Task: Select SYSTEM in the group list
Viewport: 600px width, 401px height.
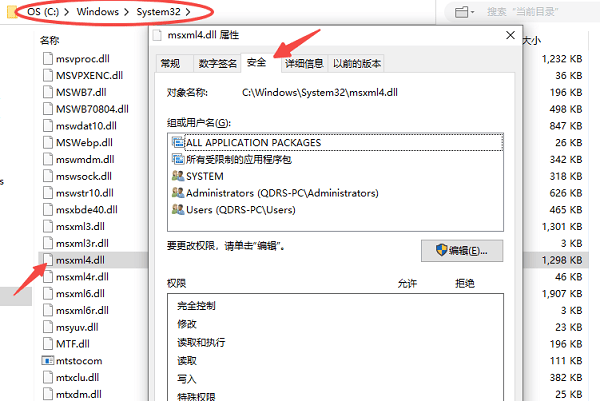Action: 336,176
